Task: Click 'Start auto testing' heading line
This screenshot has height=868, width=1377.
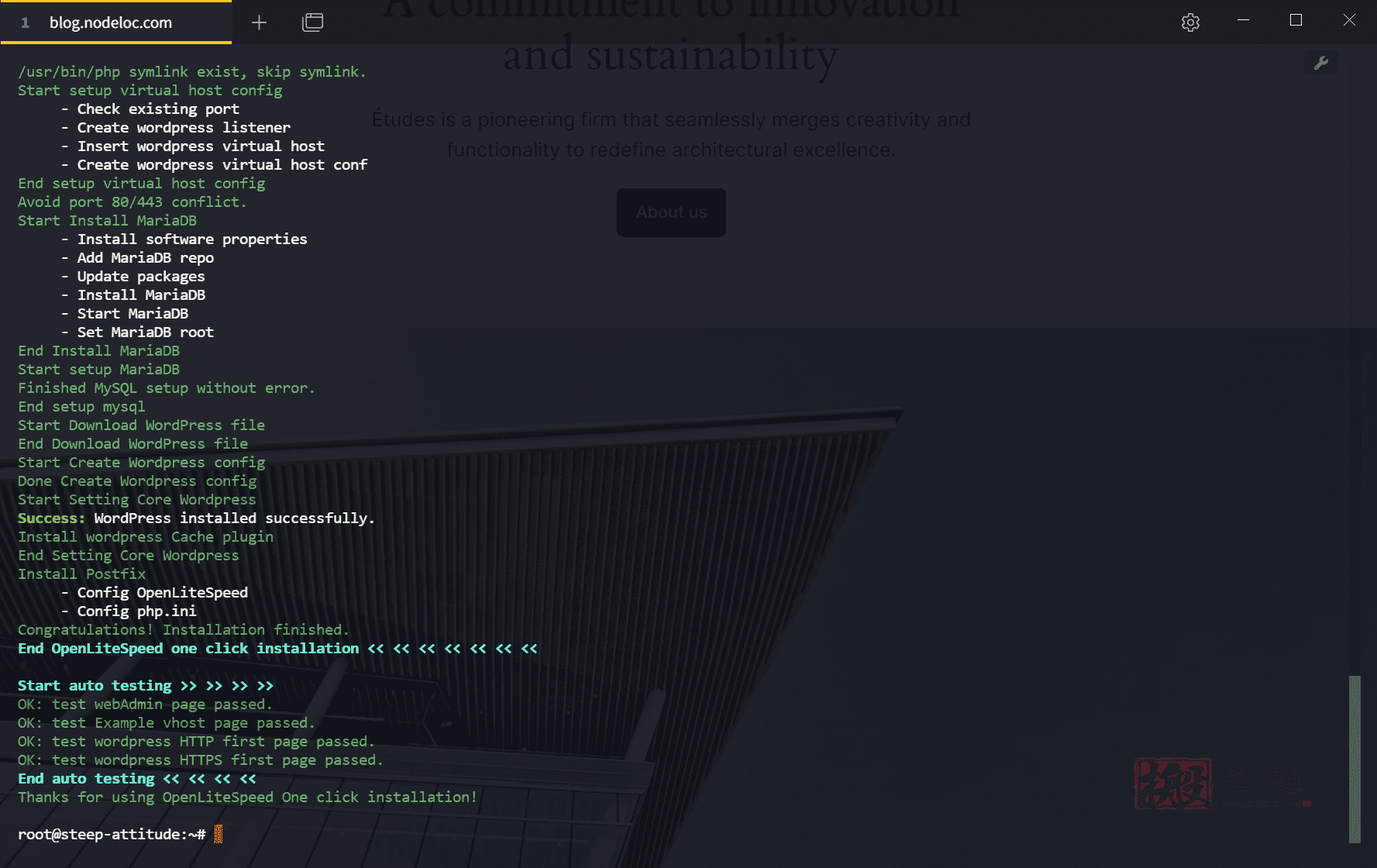Action: 146,685
